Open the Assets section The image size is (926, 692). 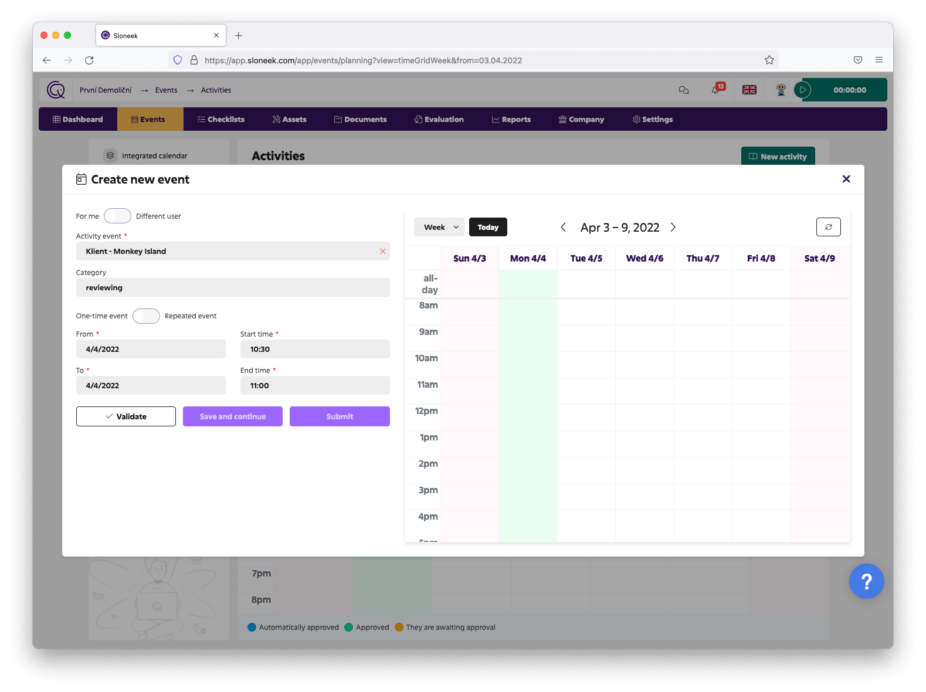tap(289, 119)
